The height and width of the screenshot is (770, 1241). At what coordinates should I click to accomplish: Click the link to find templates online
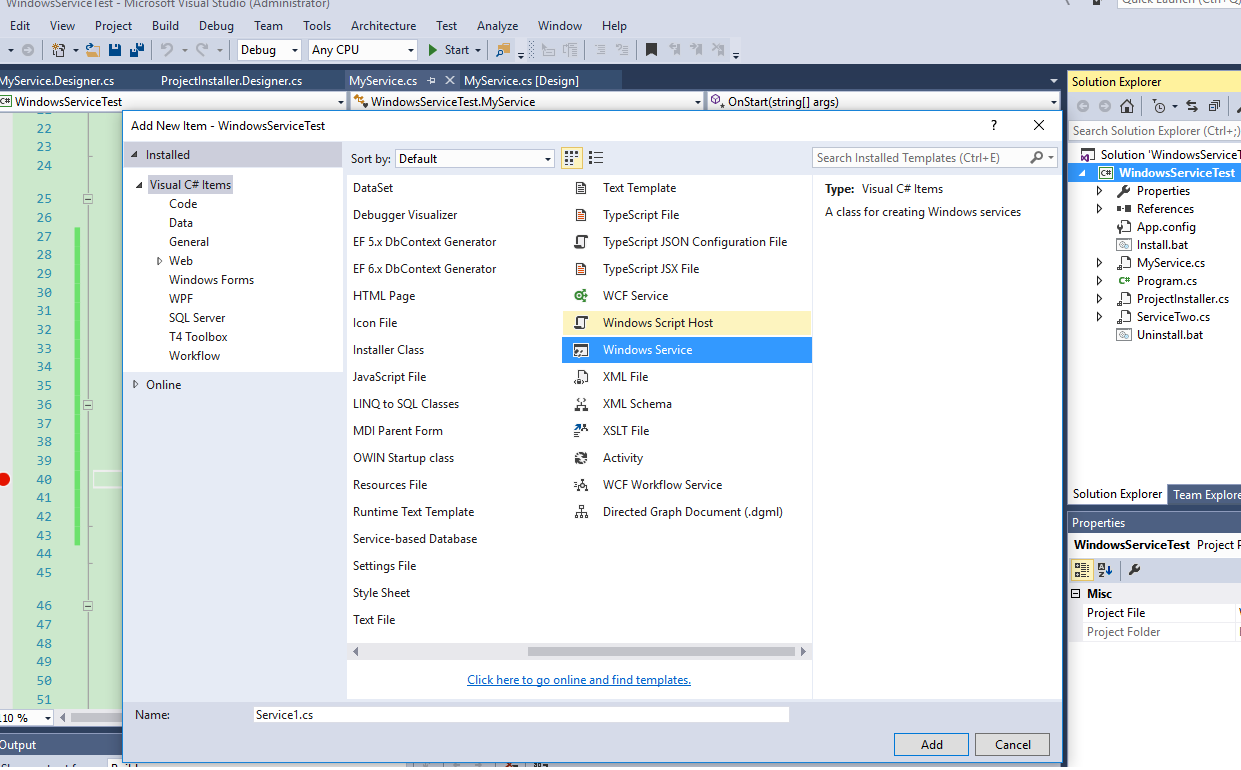click(x=579, y=680)
